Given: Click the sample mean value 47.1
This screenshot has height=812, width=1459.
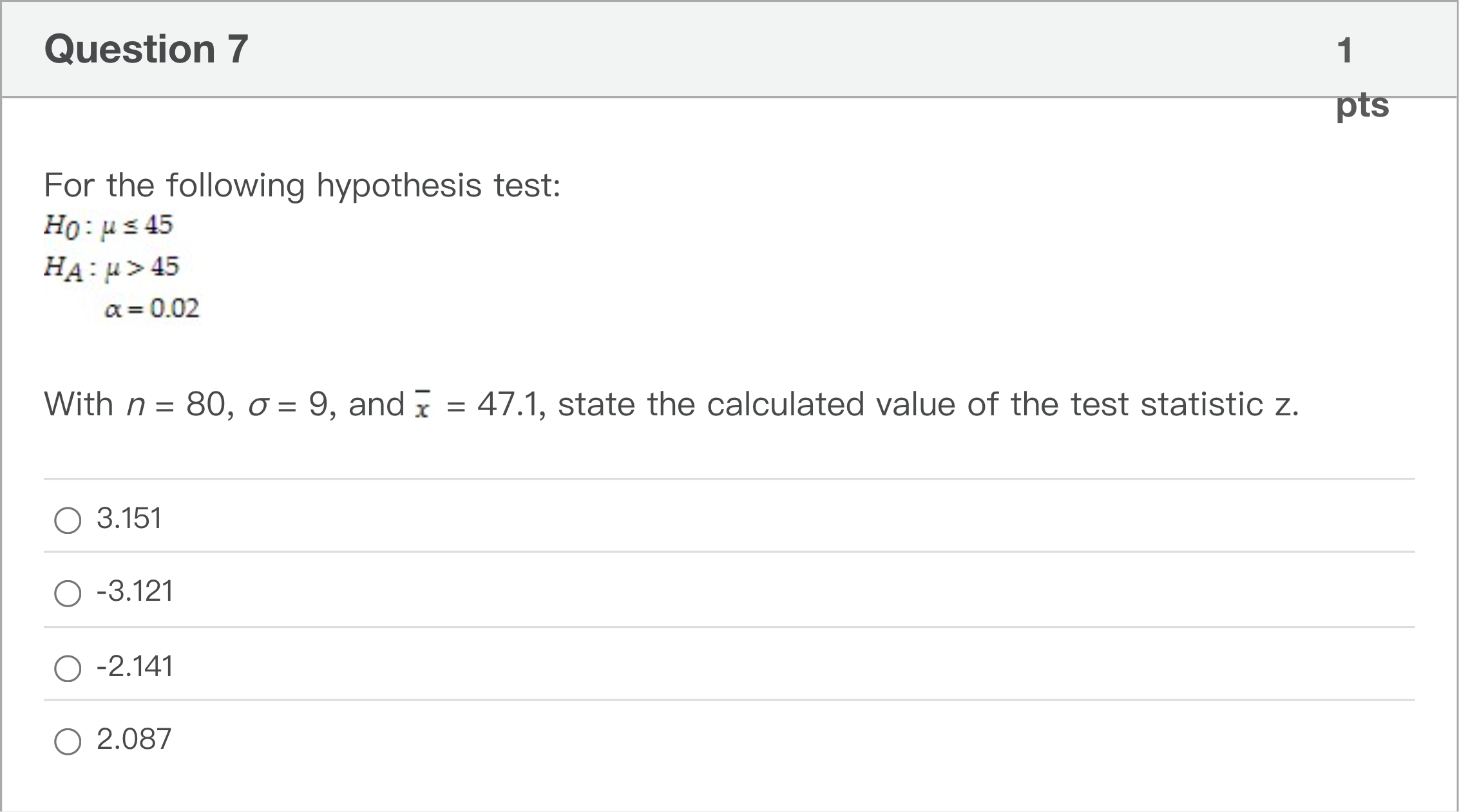Looking at the screenshot, I should click(x=507, y=404).
